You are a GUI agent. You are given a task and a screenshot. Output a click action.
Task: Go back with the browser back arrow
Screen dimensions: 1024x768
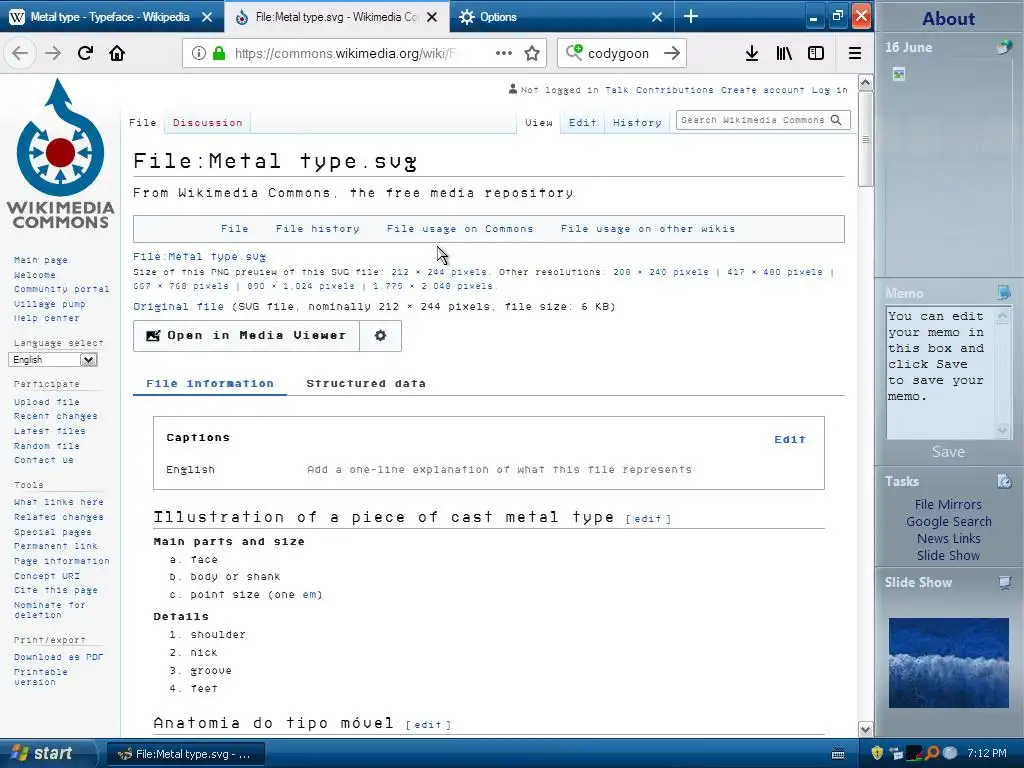coord(20,53)
